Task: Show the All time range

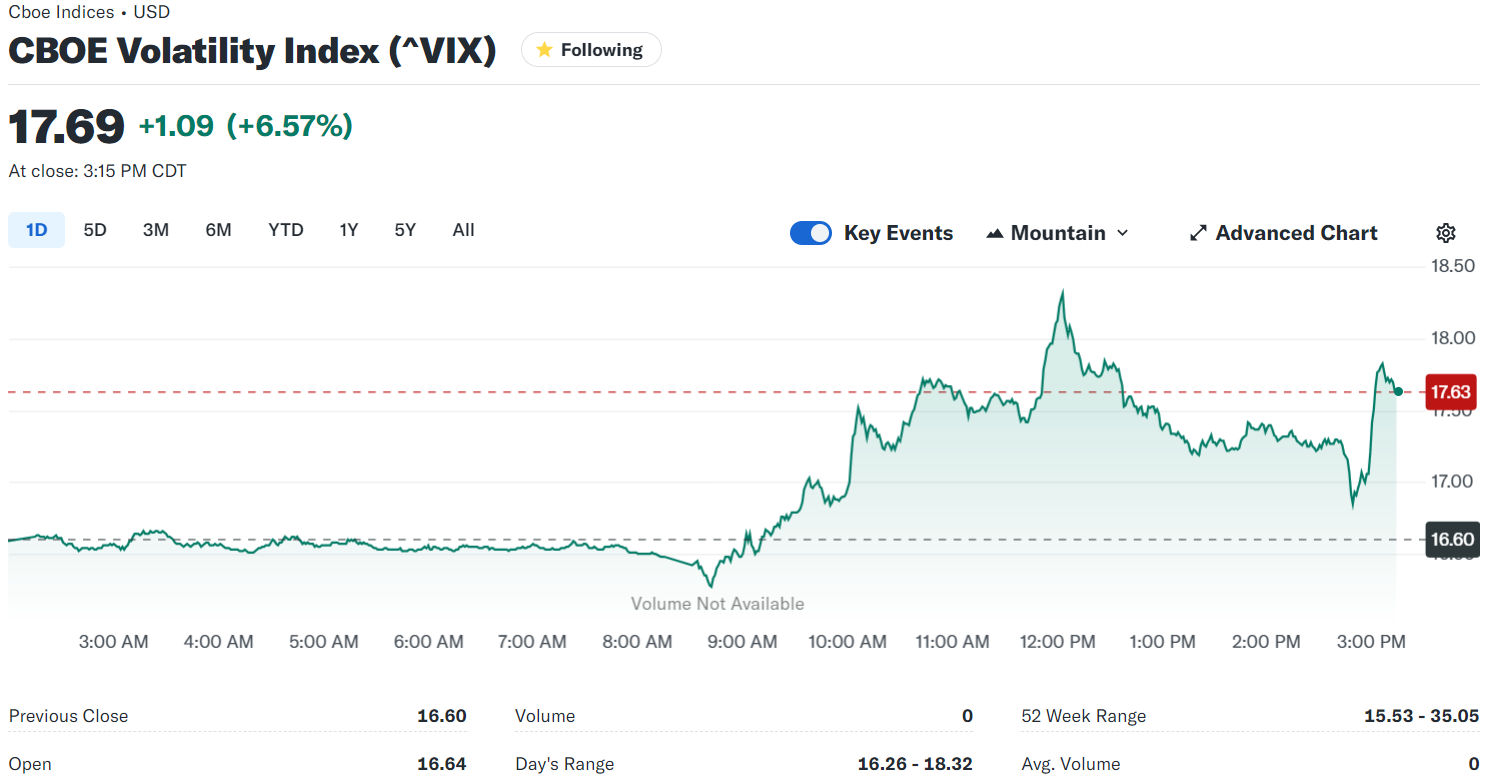Action: coord(463,230)
